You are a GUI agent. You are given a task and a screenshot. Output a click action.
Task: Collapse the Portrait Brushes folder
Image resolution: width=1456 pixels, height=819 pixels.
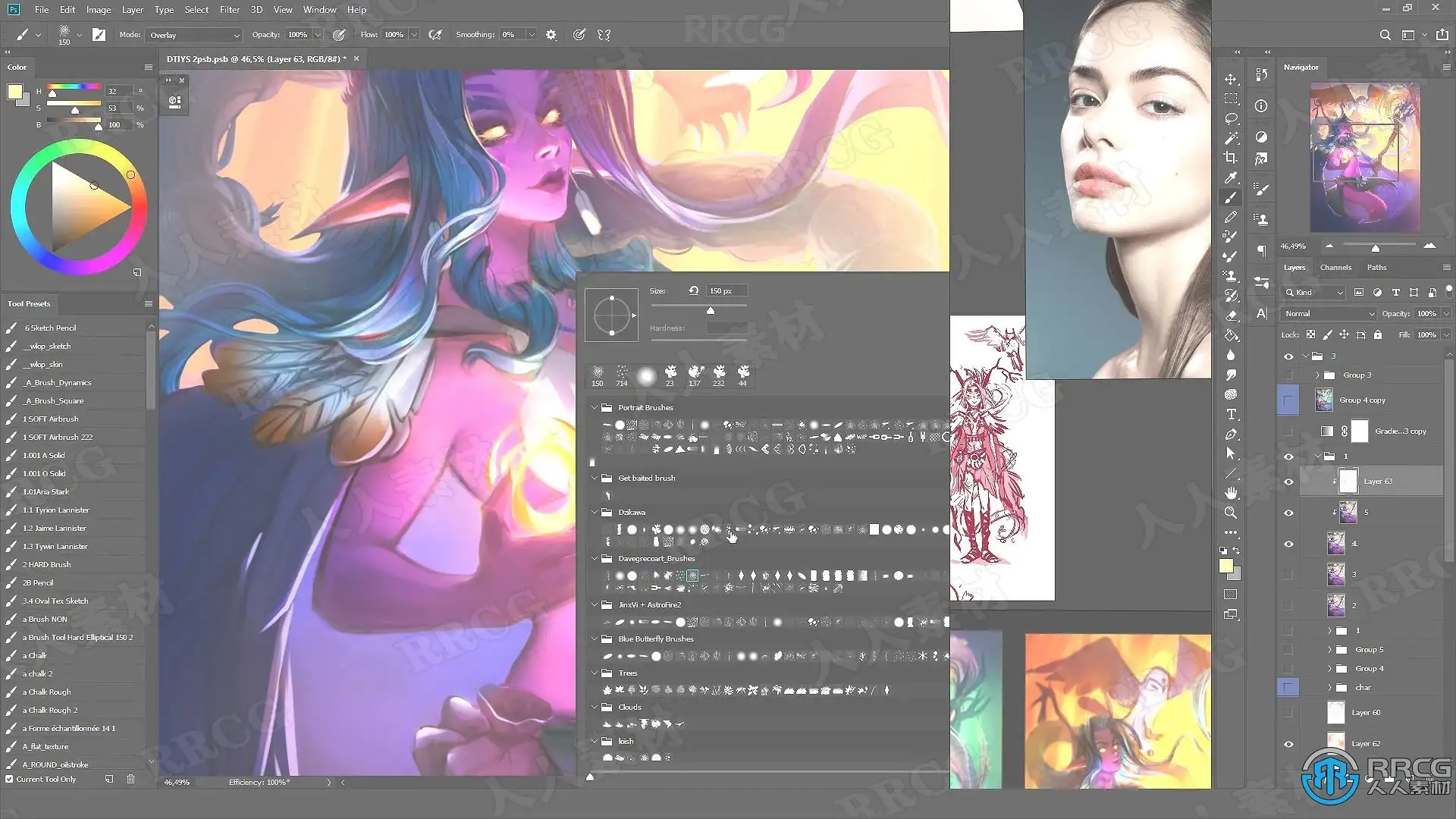(595, 407)
